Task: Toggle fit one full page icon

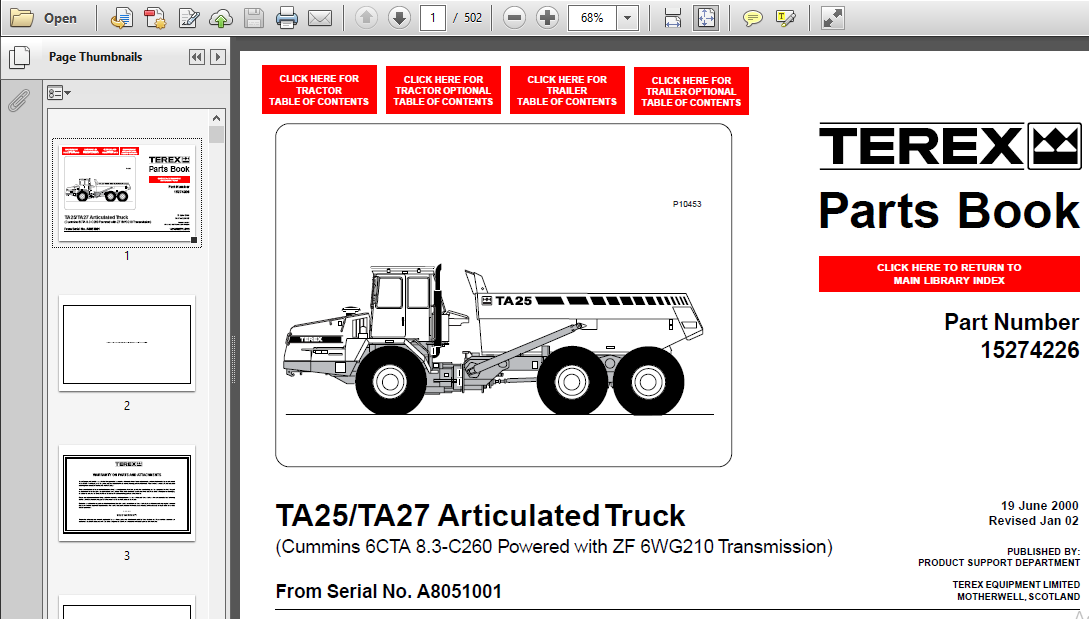Action: coord(706,18)
